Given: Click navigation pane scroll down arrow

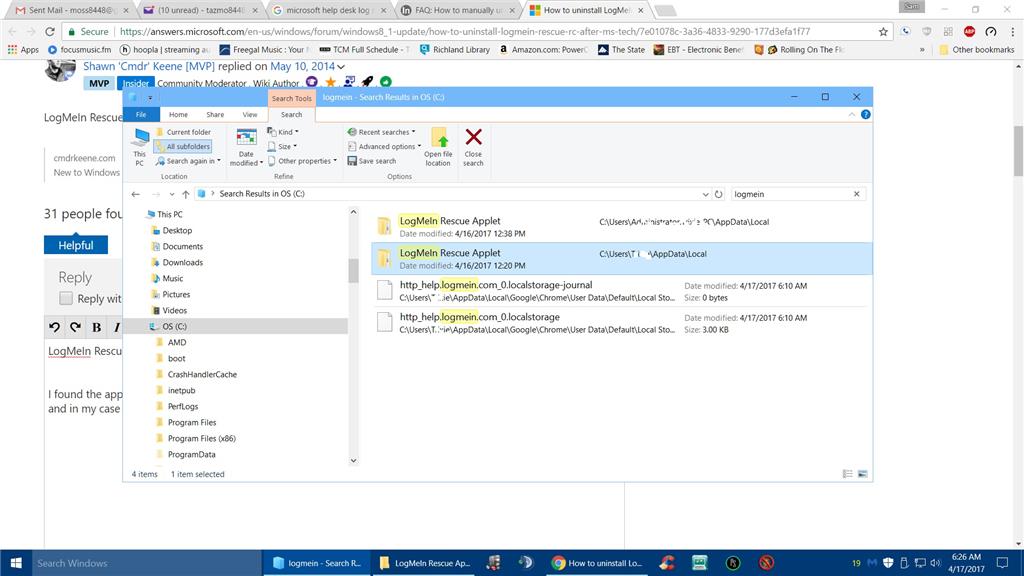Looking at the screenshot, I should click(x=353, y=460).
